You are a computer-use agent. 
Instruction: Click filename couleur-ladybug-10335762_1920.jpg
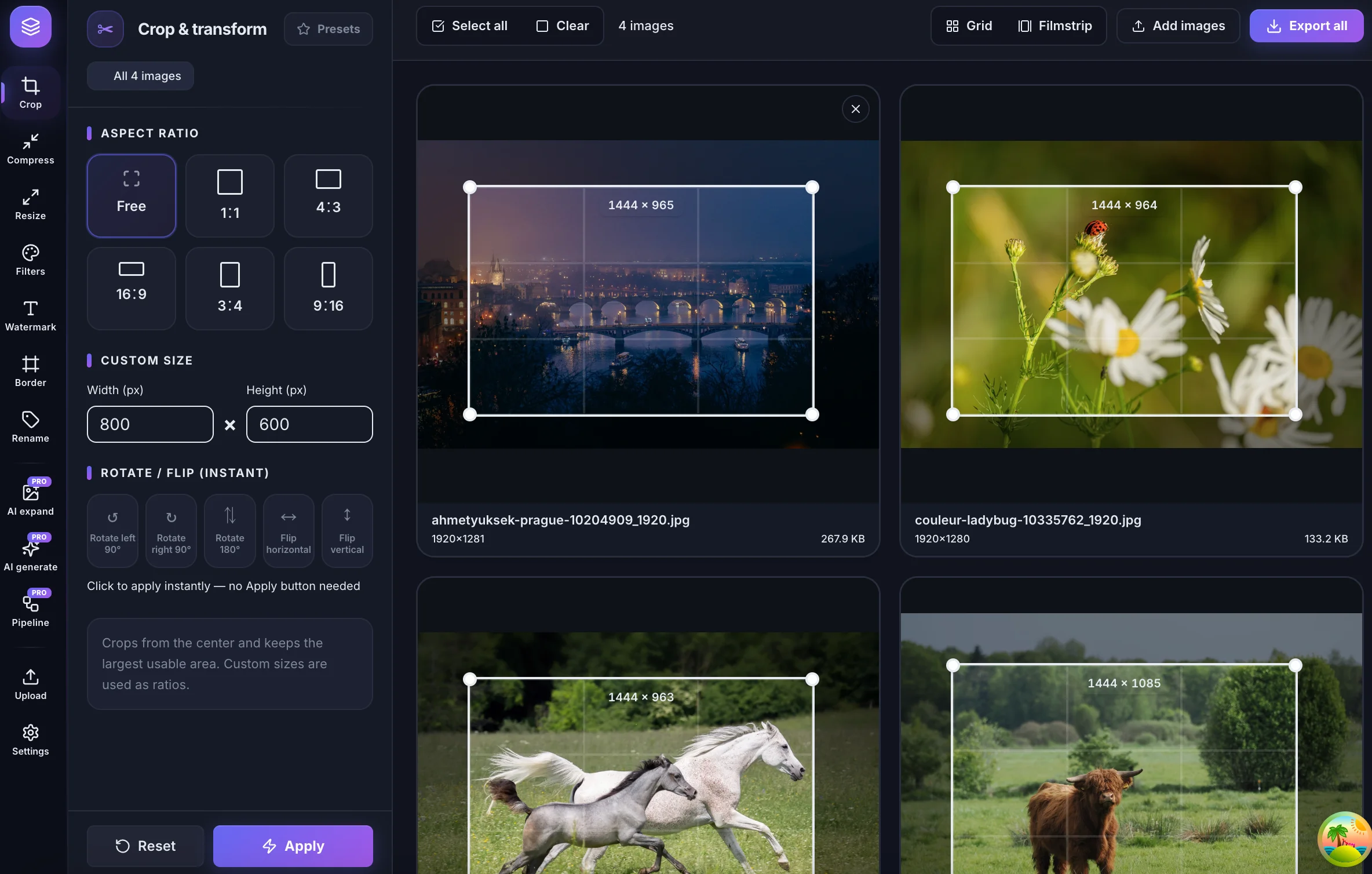pos(1028,520)
